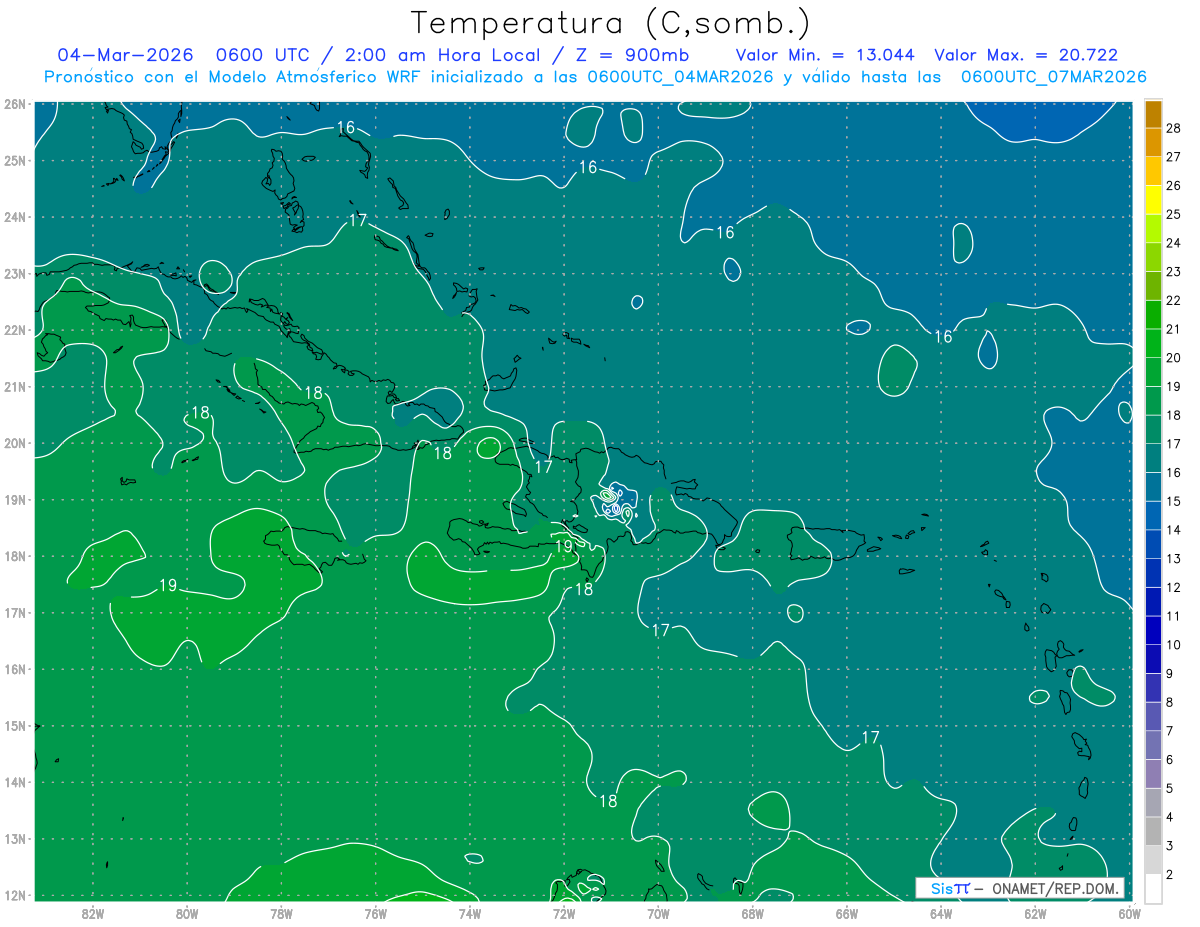Click the 12N latitude axis label

click(x=15, y=895)
